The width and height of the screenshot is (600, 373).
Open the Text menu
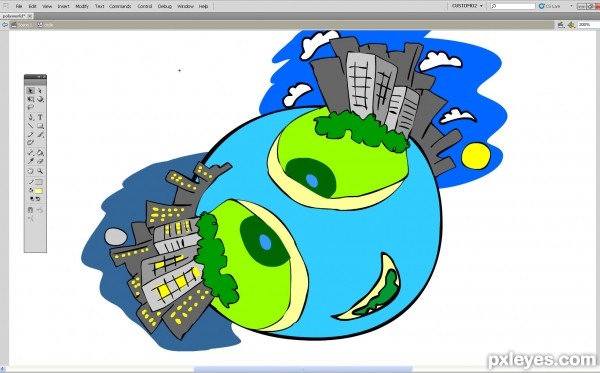tap(99, 7)
